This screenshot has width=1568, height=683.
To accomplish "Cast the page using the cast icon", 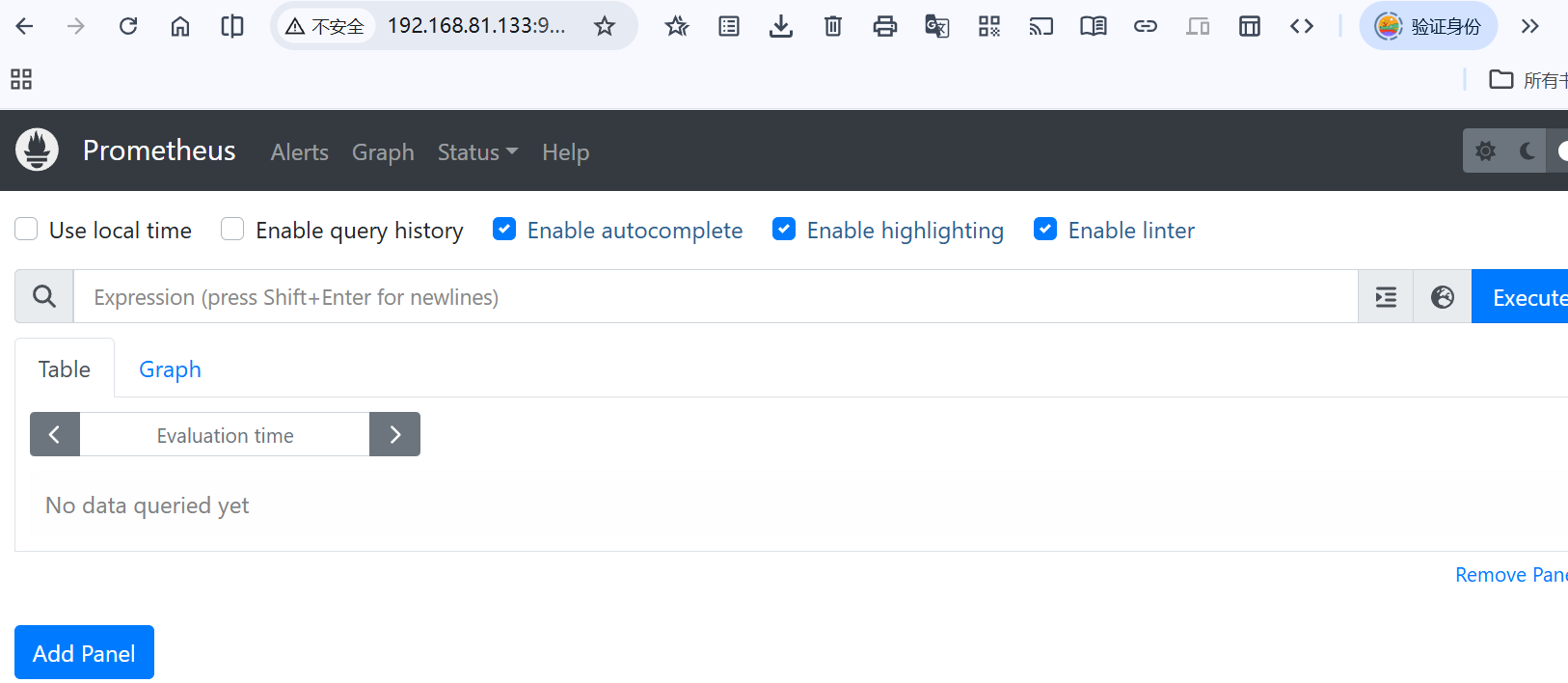I will coord(1041,26).
